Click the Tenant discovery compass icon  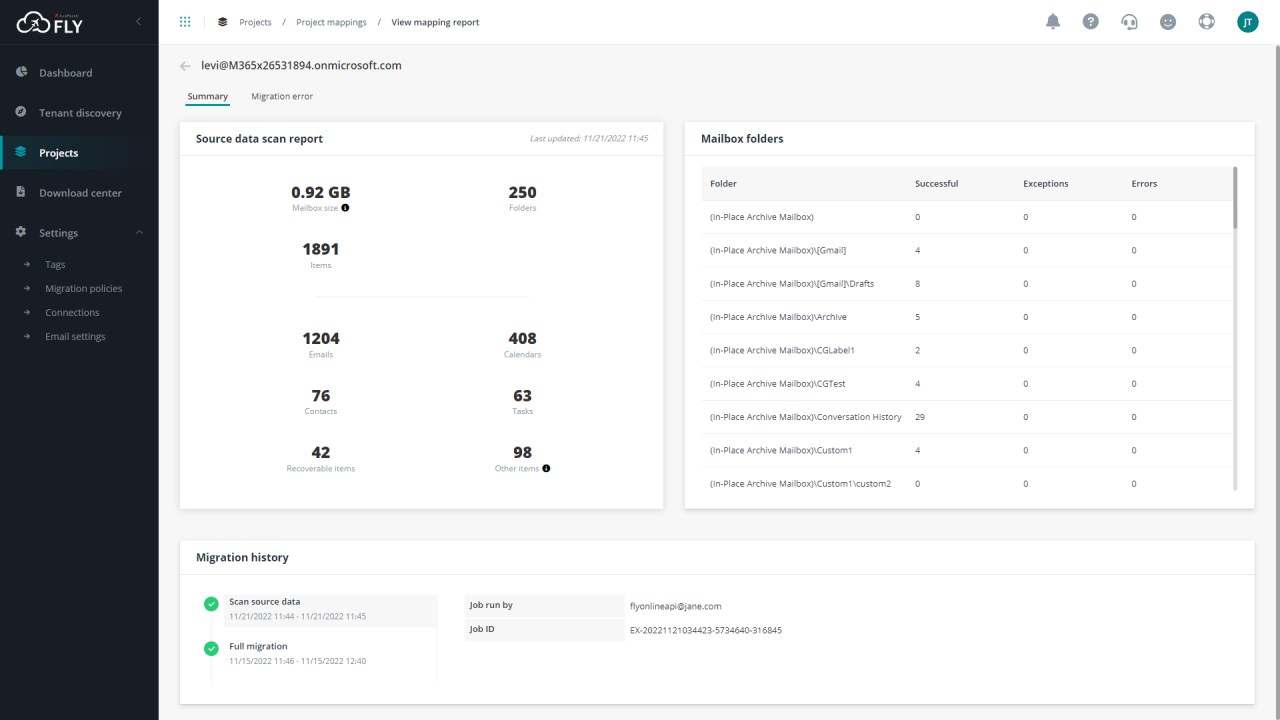coord(21,112)
